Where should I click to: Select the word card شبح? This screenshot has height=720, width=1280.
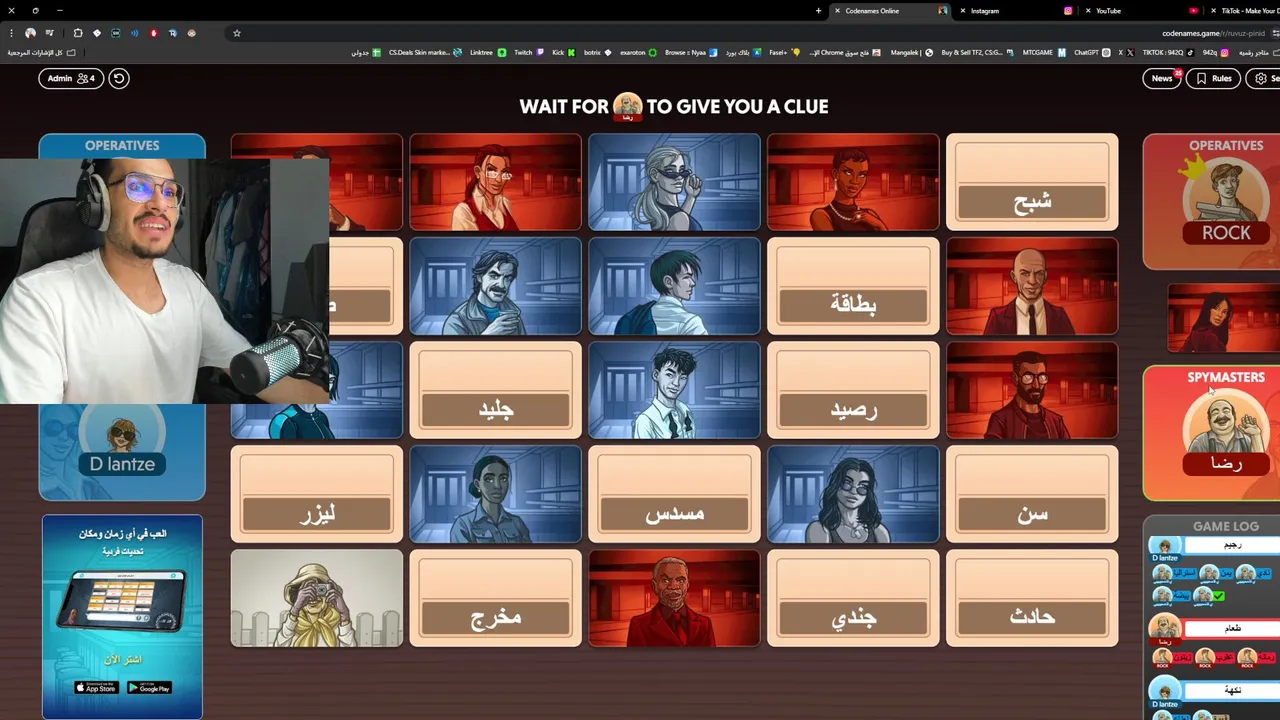1032,182
